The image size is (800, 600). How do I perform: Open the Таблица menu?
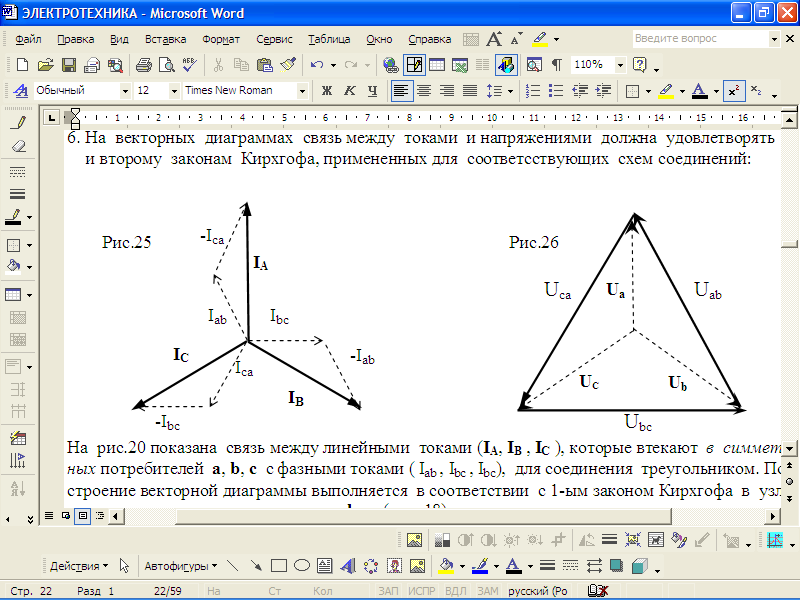(x=329, y=39)
